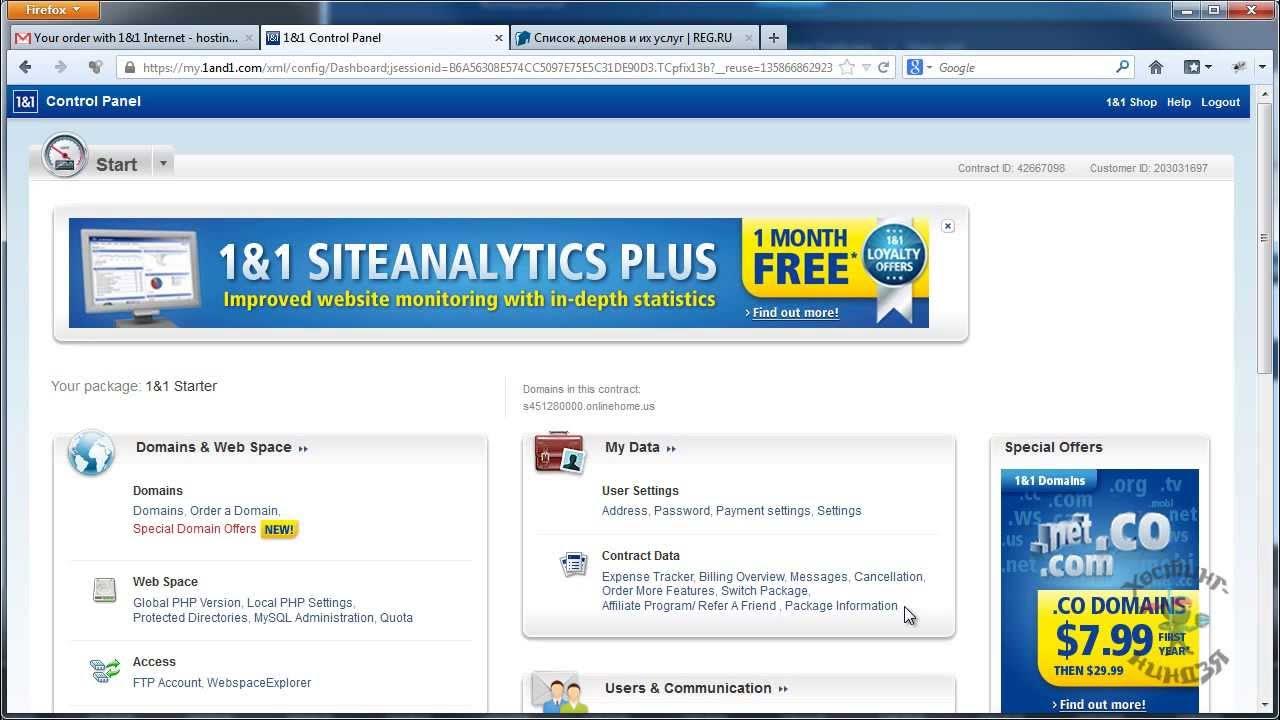The width and height of the screenshot is (1280, 720).
Task: Expand the My Data section arrow
Action: [671, 448]
